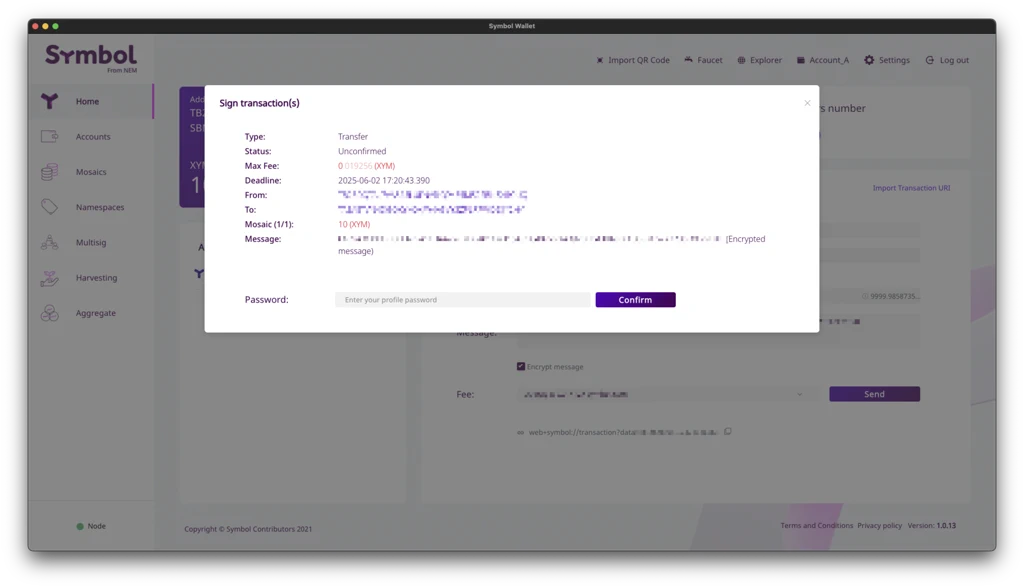Click the Send button

[874, 394]
